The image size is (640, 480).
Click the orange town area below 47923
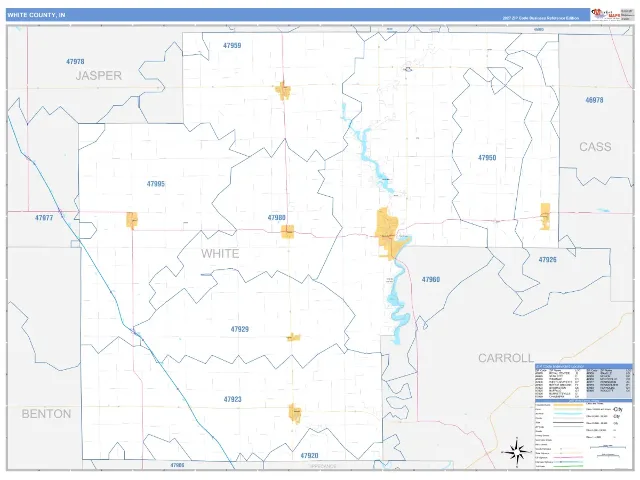click(295, 413)
